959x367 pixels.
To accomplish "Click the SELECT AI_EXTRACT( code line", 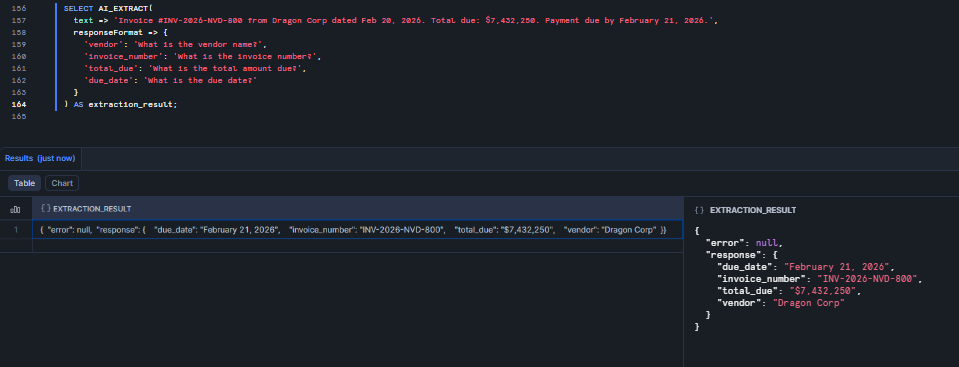I will click(x=108, y=8).
